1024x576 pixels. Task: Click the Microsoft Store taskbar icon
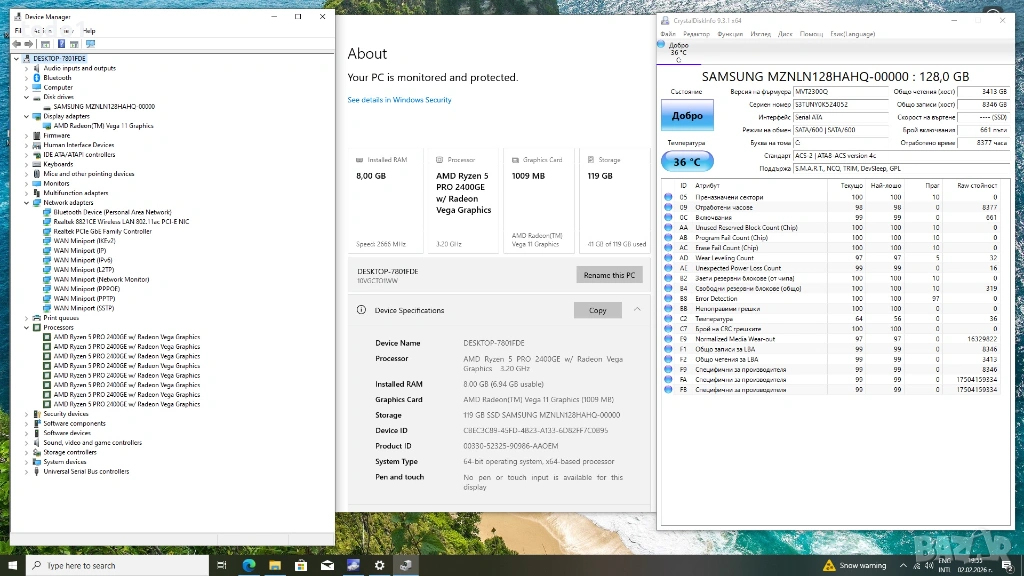pos(300,565)
